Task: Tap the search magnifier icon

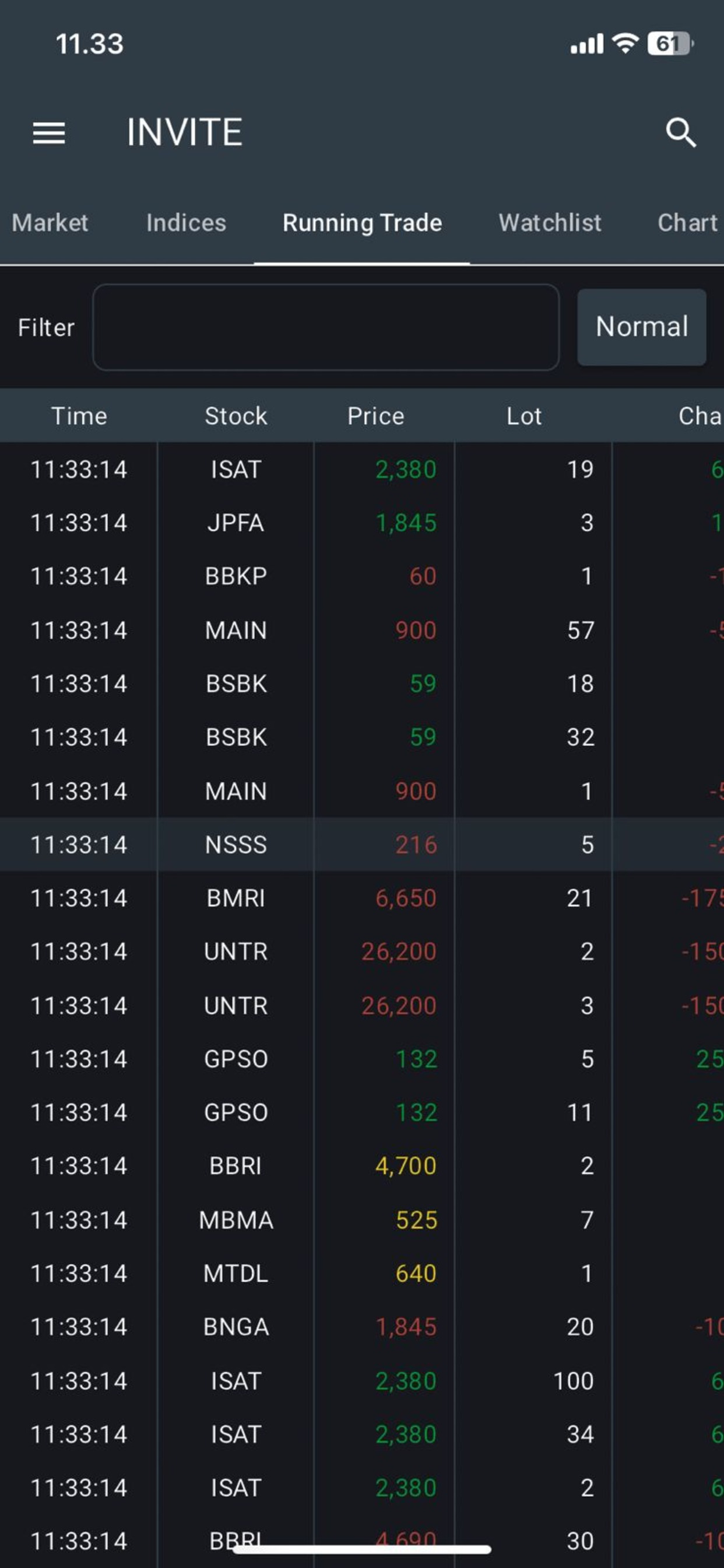Action: [x=680, y=132]
